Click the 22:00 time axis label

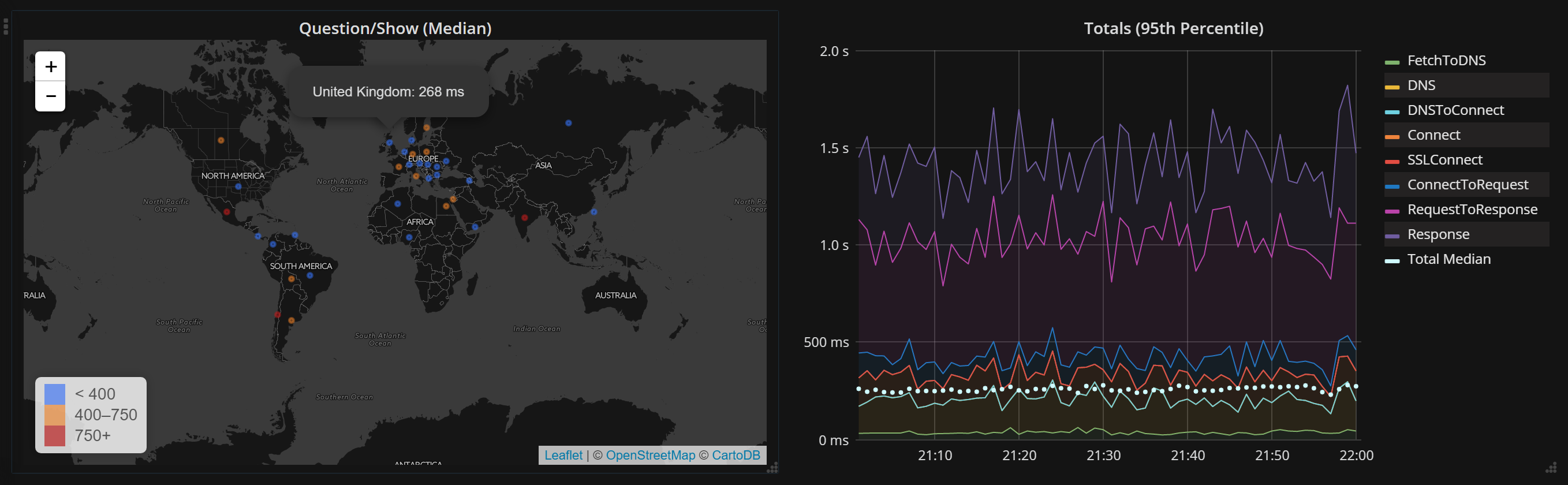pyautogui.click(x=1356, y=455)
